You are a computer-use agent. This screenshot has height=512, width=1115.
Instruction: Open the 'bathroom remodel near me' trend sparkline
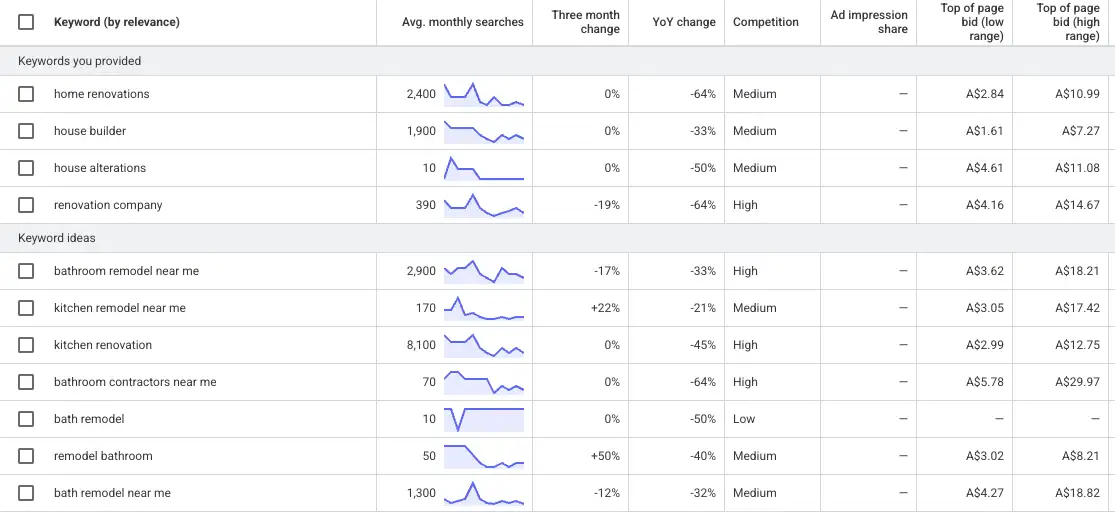click(484, 272)
